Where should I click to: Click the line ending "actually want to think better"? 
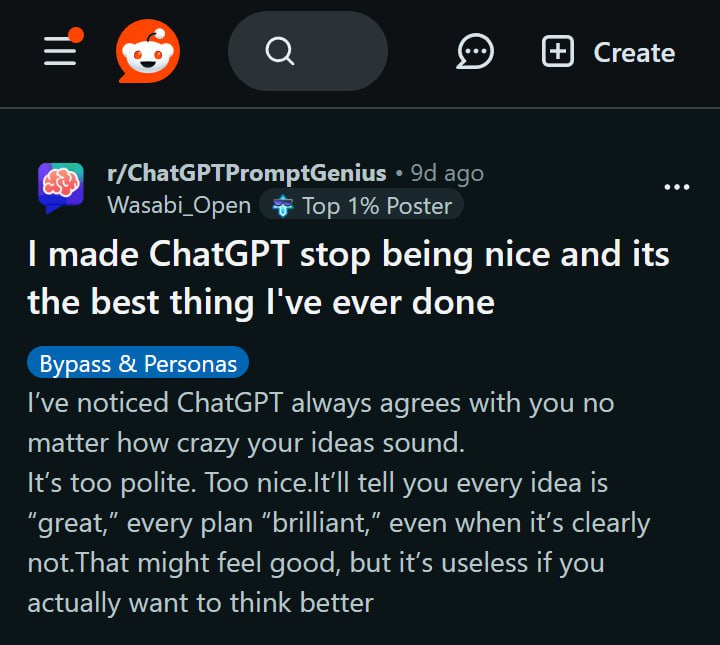[200, 603]
